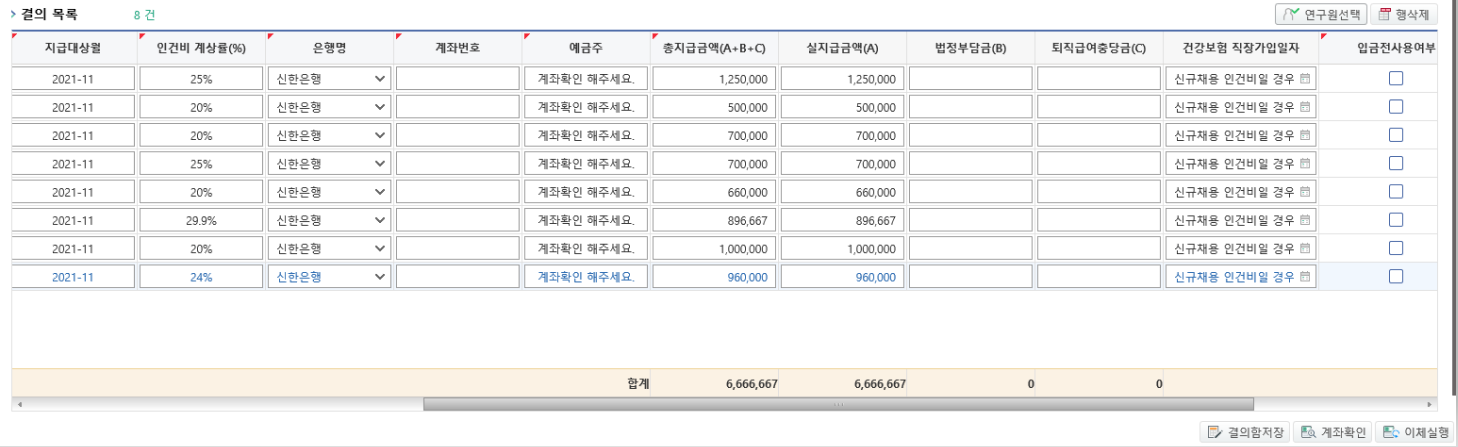This screenshot has height=447, width=1458.
Task: Tick the checkbox in the 25% 700,000 row
Action: (x=1396, y=163)
